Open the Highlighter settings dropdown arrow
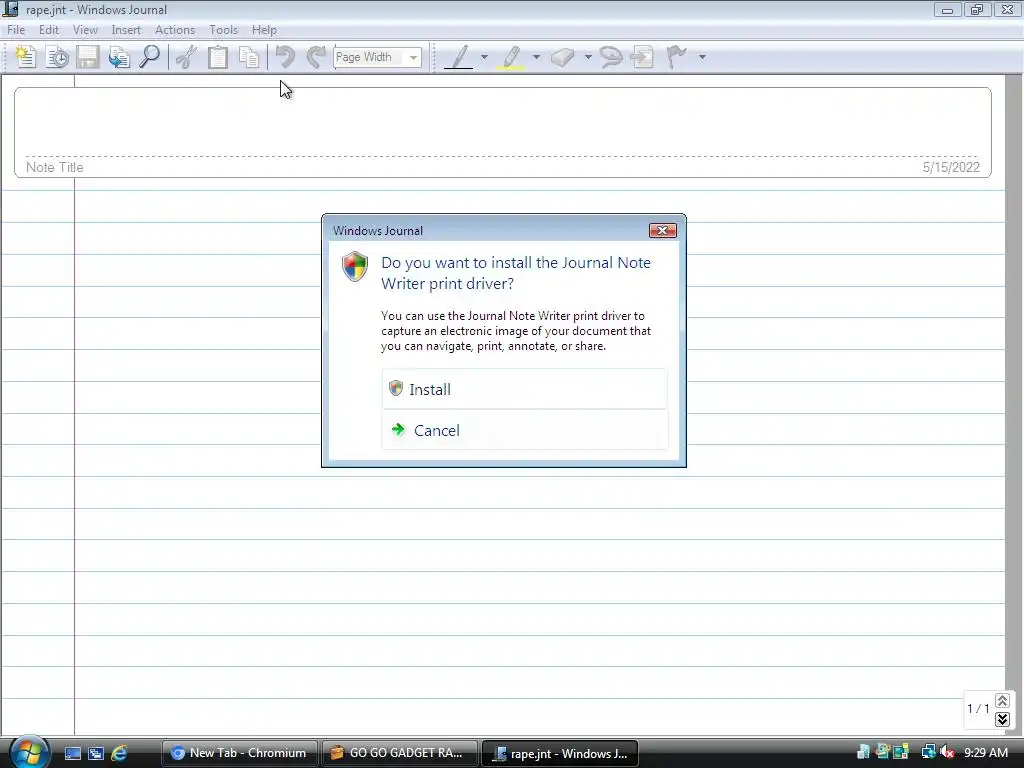The height and width of the screenshot is (768, 1024). (536, 57)
